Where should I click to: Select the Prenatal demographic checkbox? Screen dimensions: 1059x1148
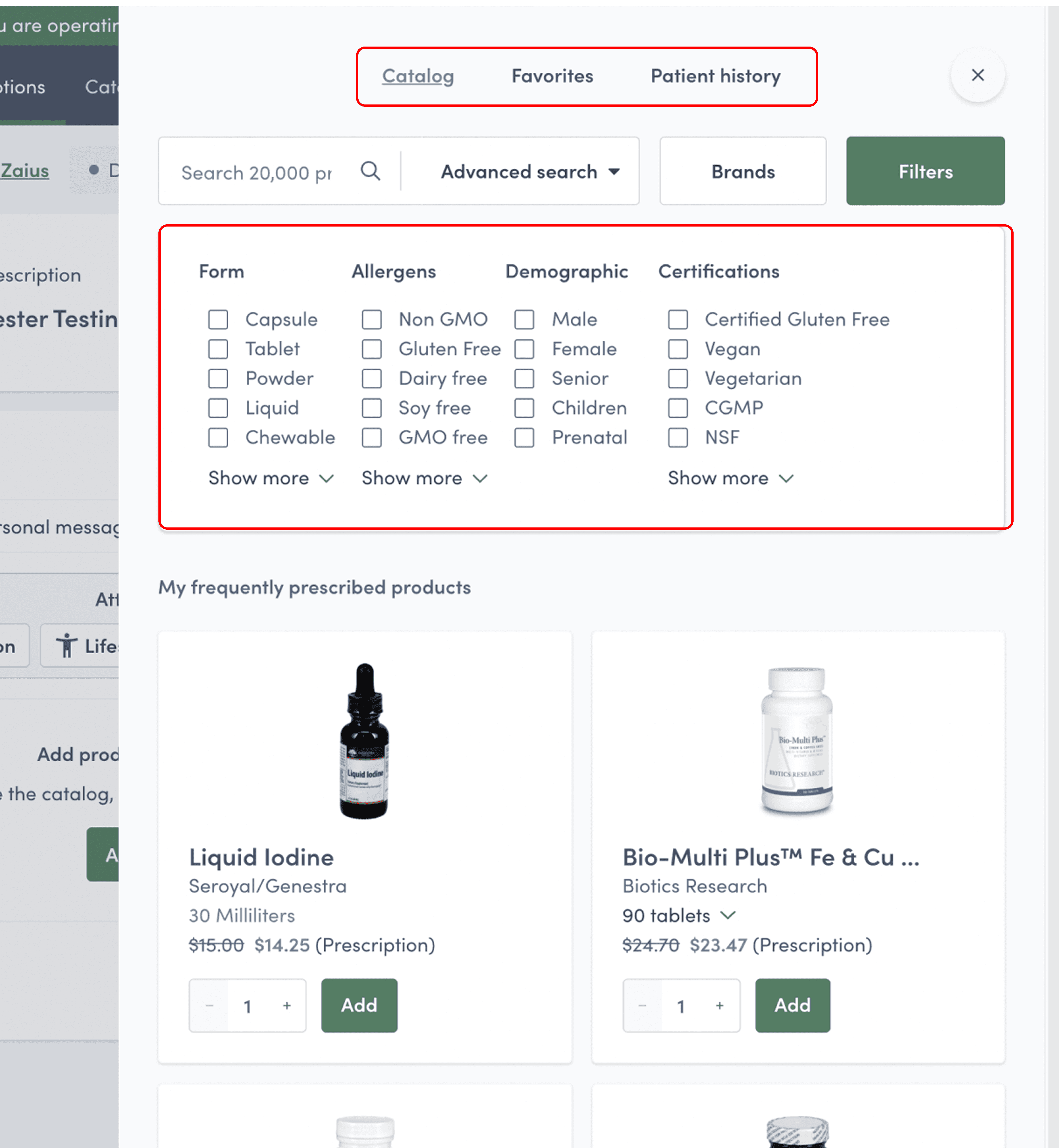point(524,438)
